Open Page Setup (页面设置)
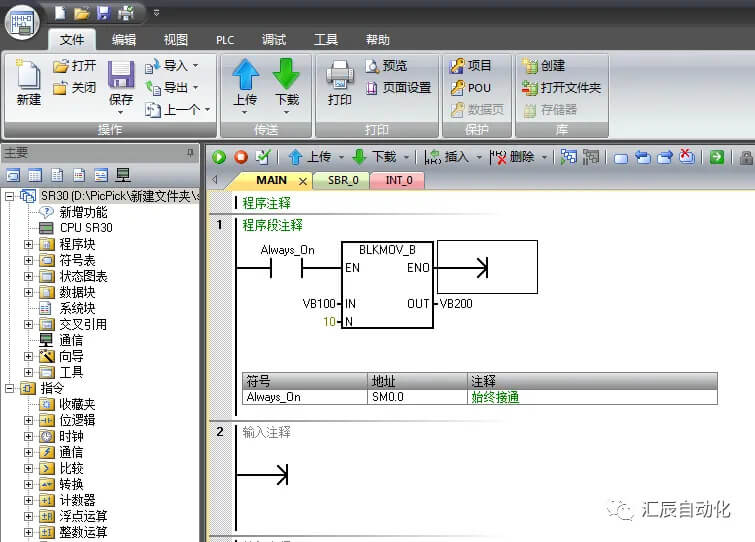This screenshot has width=755, height=542. pos(398,88)
